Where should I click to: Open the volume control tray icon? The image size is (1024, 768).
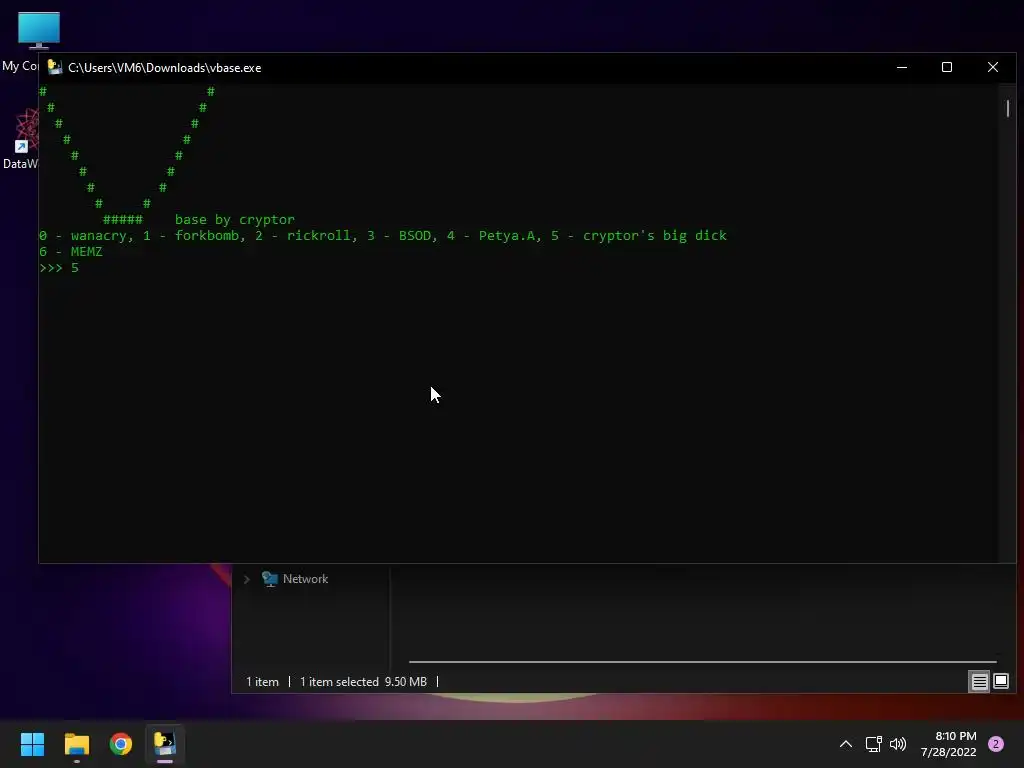[x=898, y=744]
